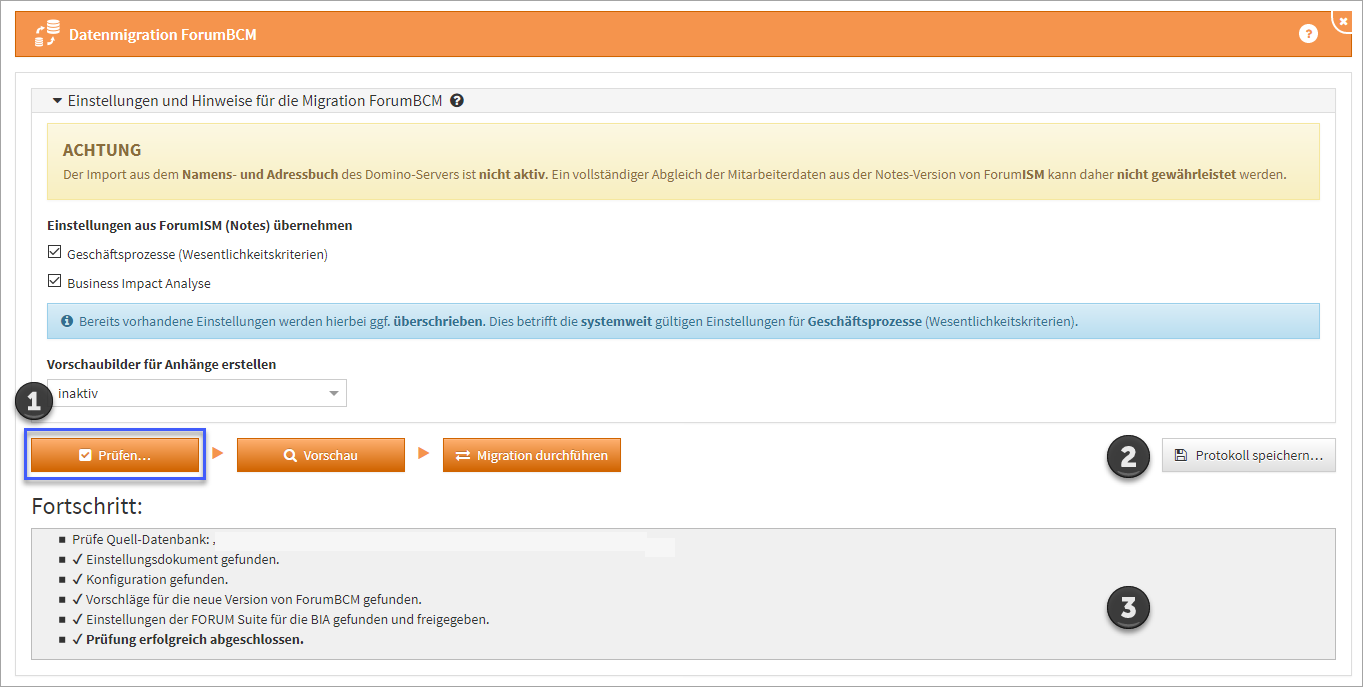Select the ACHTUNG warning heading

pos(102,150)
